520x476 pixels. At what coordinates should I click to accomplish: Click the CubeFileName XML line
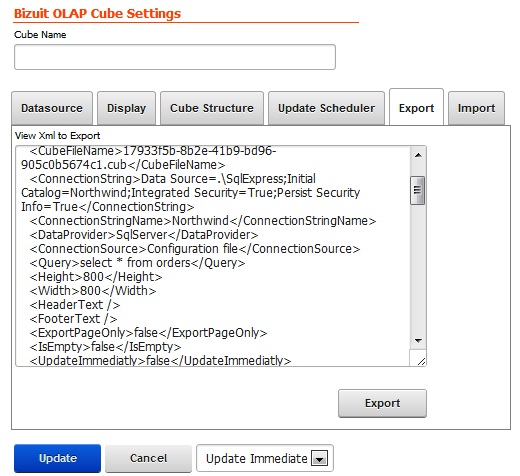(x=149, y=158)
